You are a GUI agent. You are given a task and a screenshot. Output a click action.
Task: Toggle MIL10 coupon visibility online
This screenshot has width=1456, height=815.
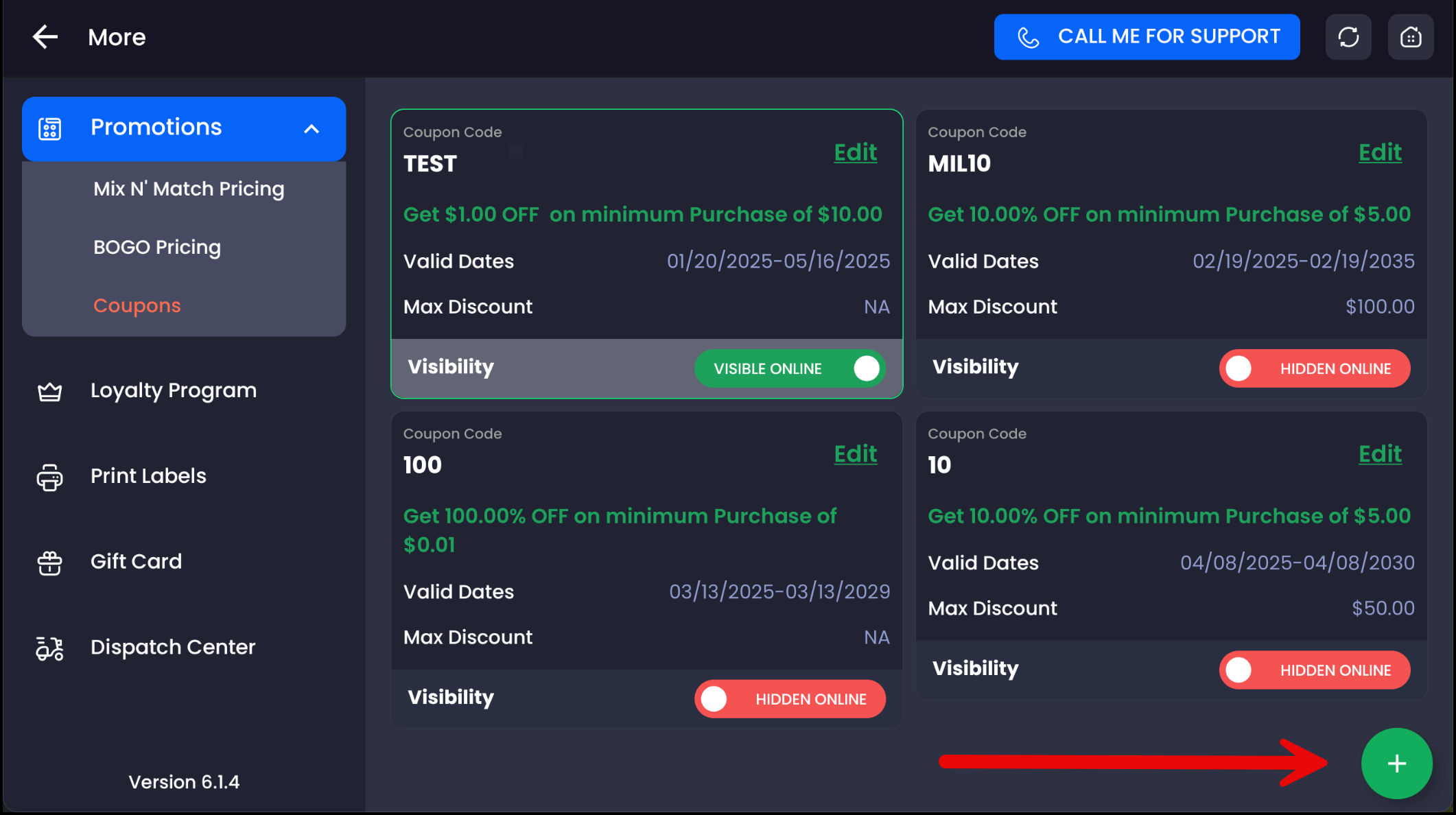pyautogui.click(x=1314, y=368)
